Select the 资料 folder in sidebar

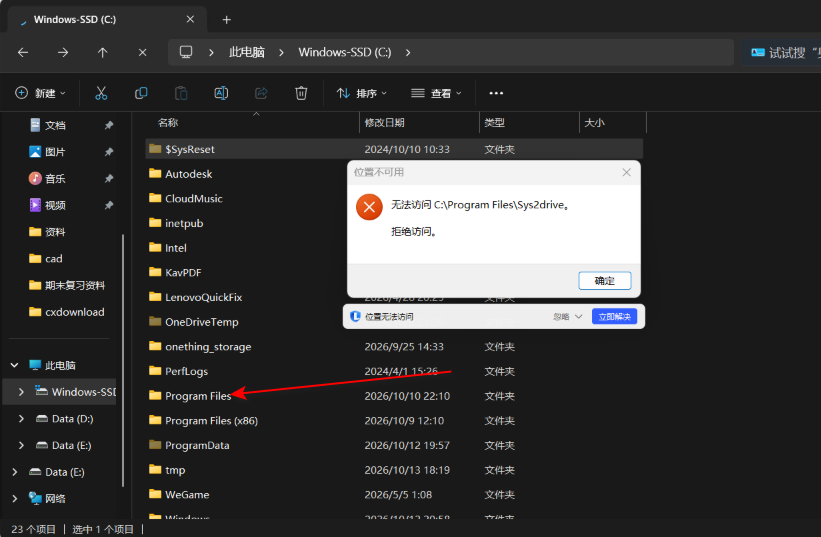click(55, 232)
